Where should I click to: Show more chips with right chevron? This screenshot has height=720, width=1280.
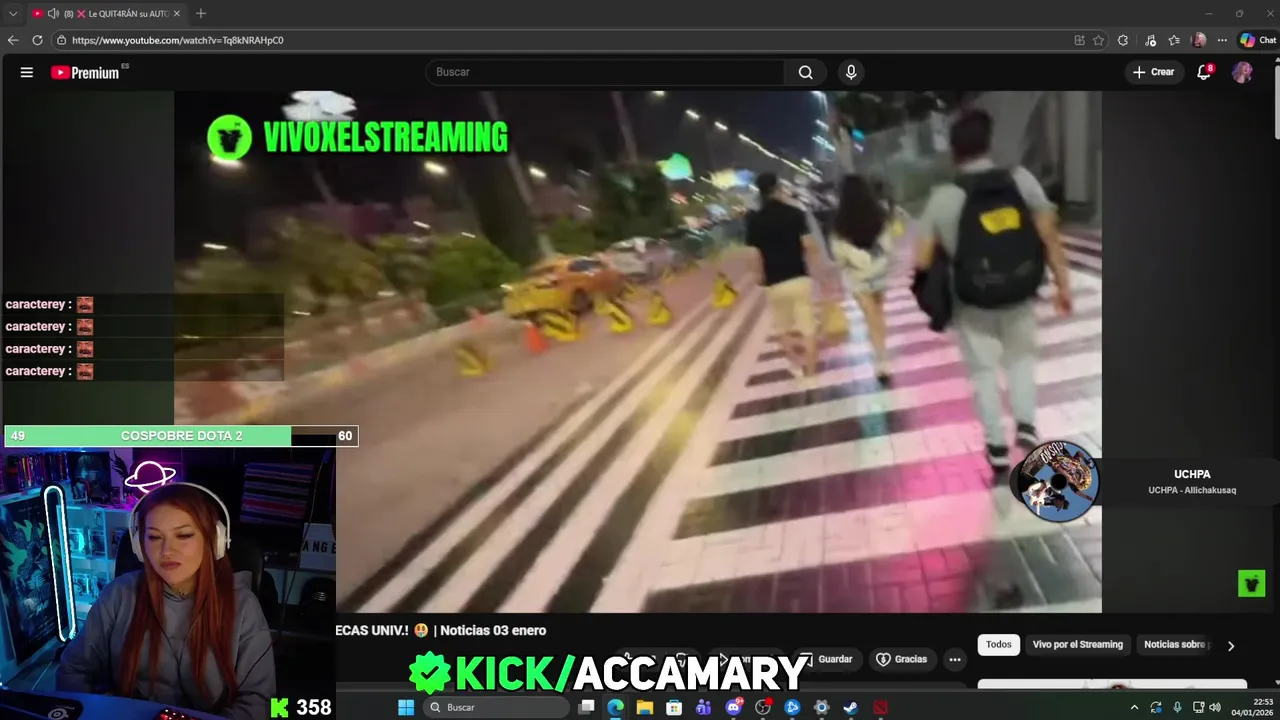pos(1231,646)
